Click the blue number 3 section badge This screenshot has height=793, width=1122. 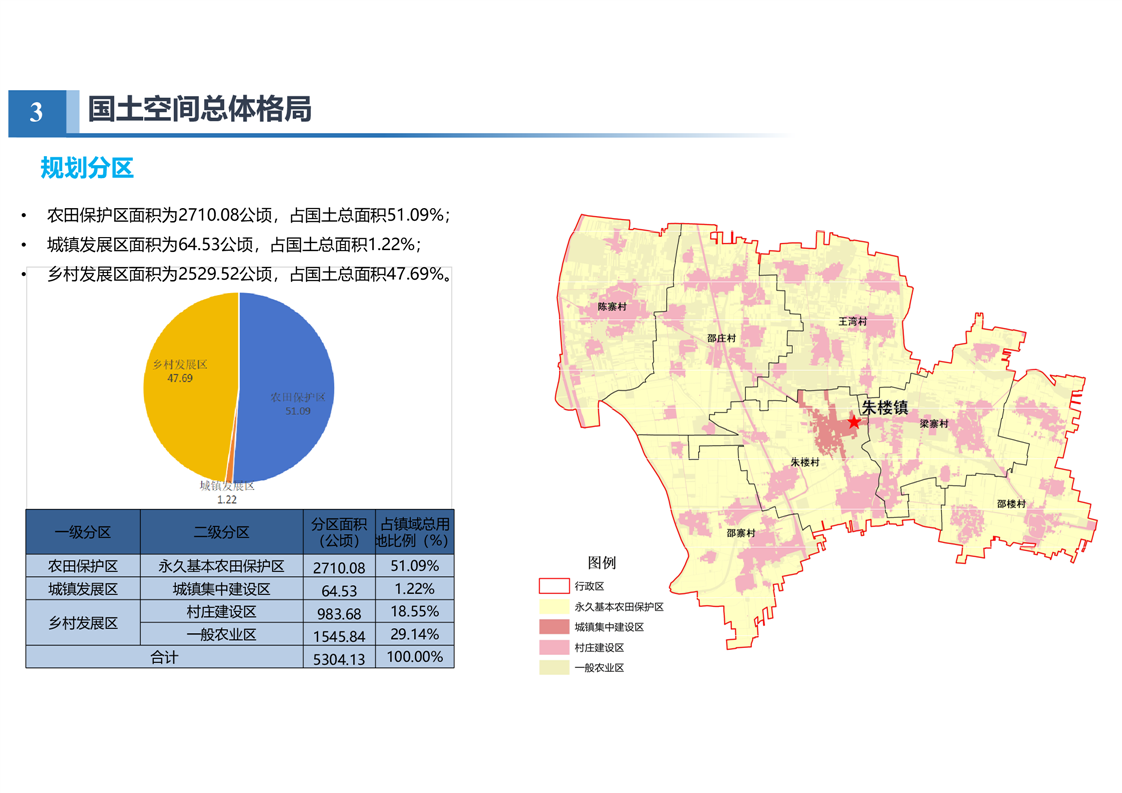pyautogui.click(x=37, y=112)
